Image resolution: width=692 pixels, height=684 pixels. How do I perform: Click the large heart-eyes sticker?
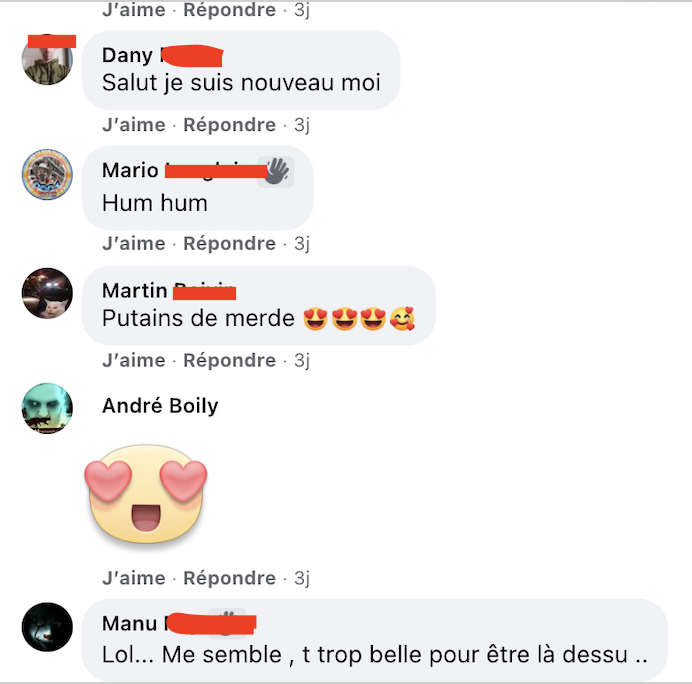146,494
